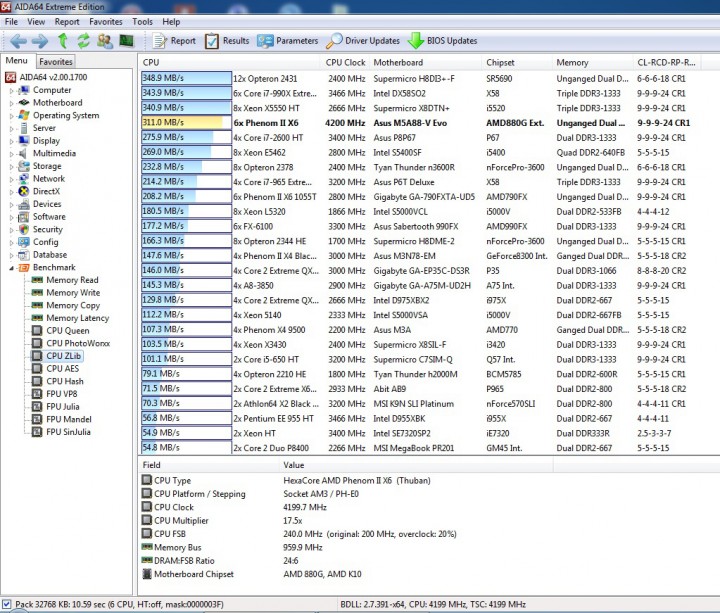Open the CPU Queen benchmark

[x=68, y=331]
